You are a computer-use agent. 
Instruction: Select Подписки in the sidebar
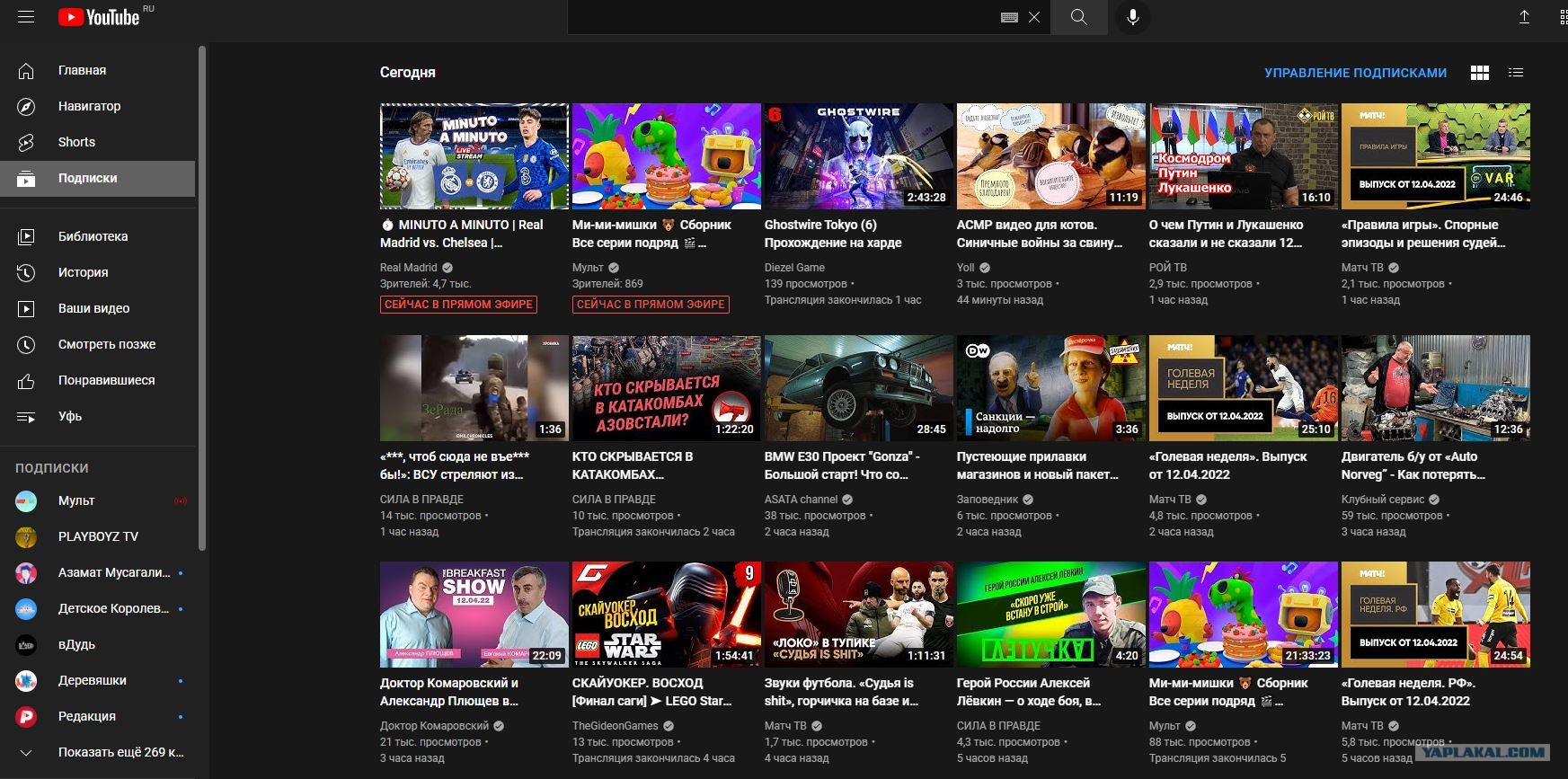pos(97,178)
